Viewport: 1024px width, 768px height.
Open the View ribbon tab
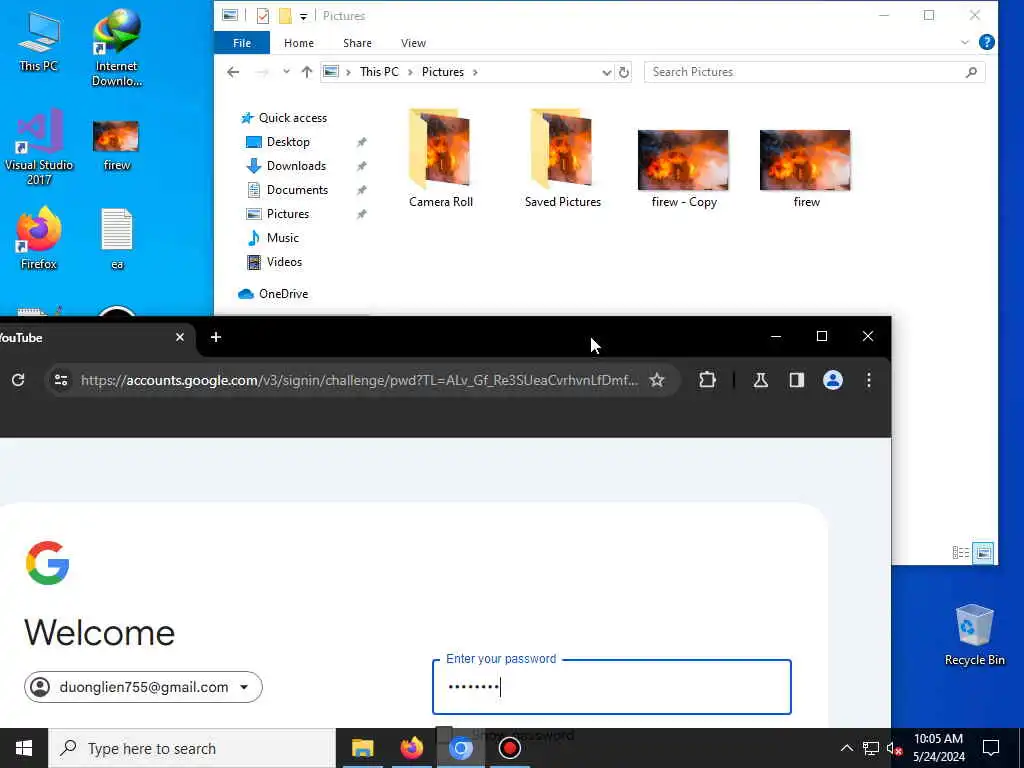(x=413, y=42)
